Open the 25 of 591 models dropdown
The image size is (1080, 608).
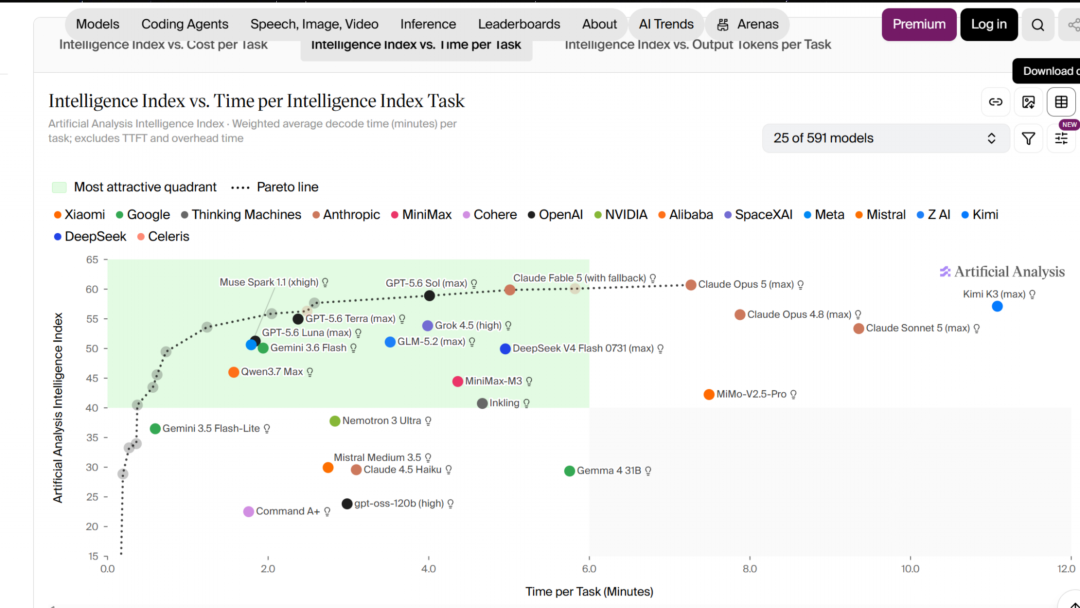coord(886,138)
